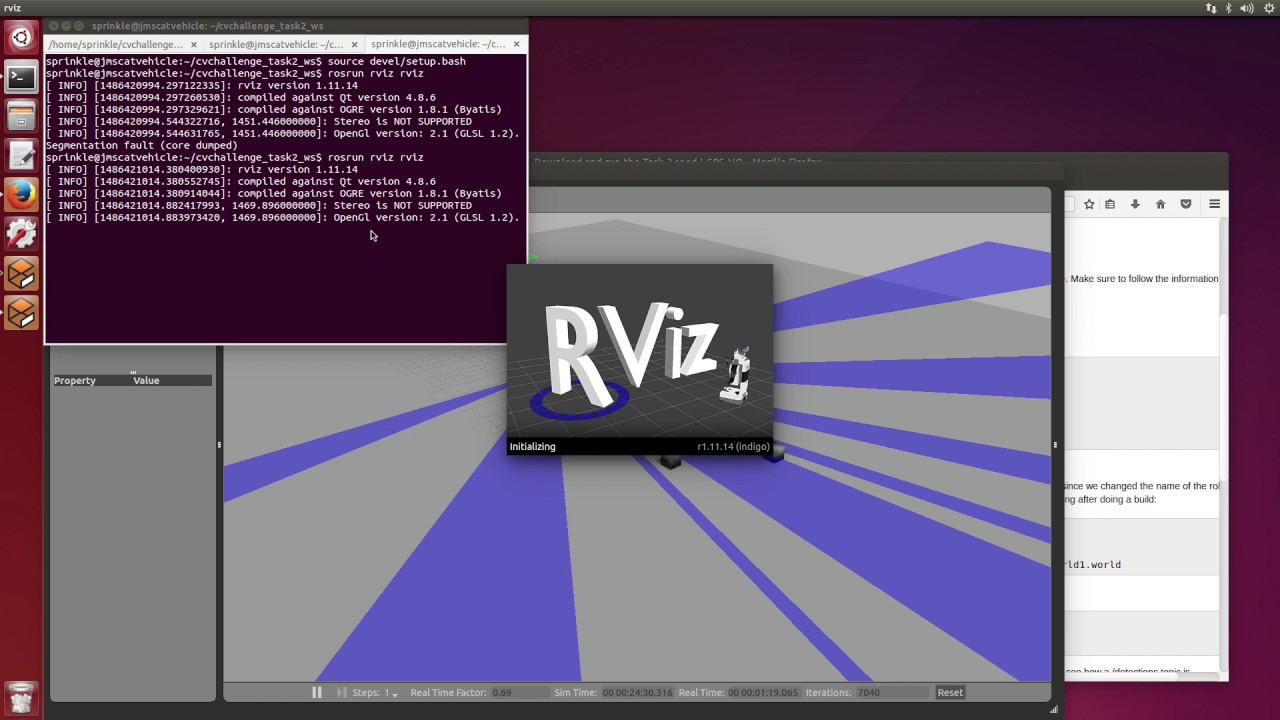Open the Bluetooth indicator menu
This screenshot has height=720, width=1280.
click(x=1229, y=8)
